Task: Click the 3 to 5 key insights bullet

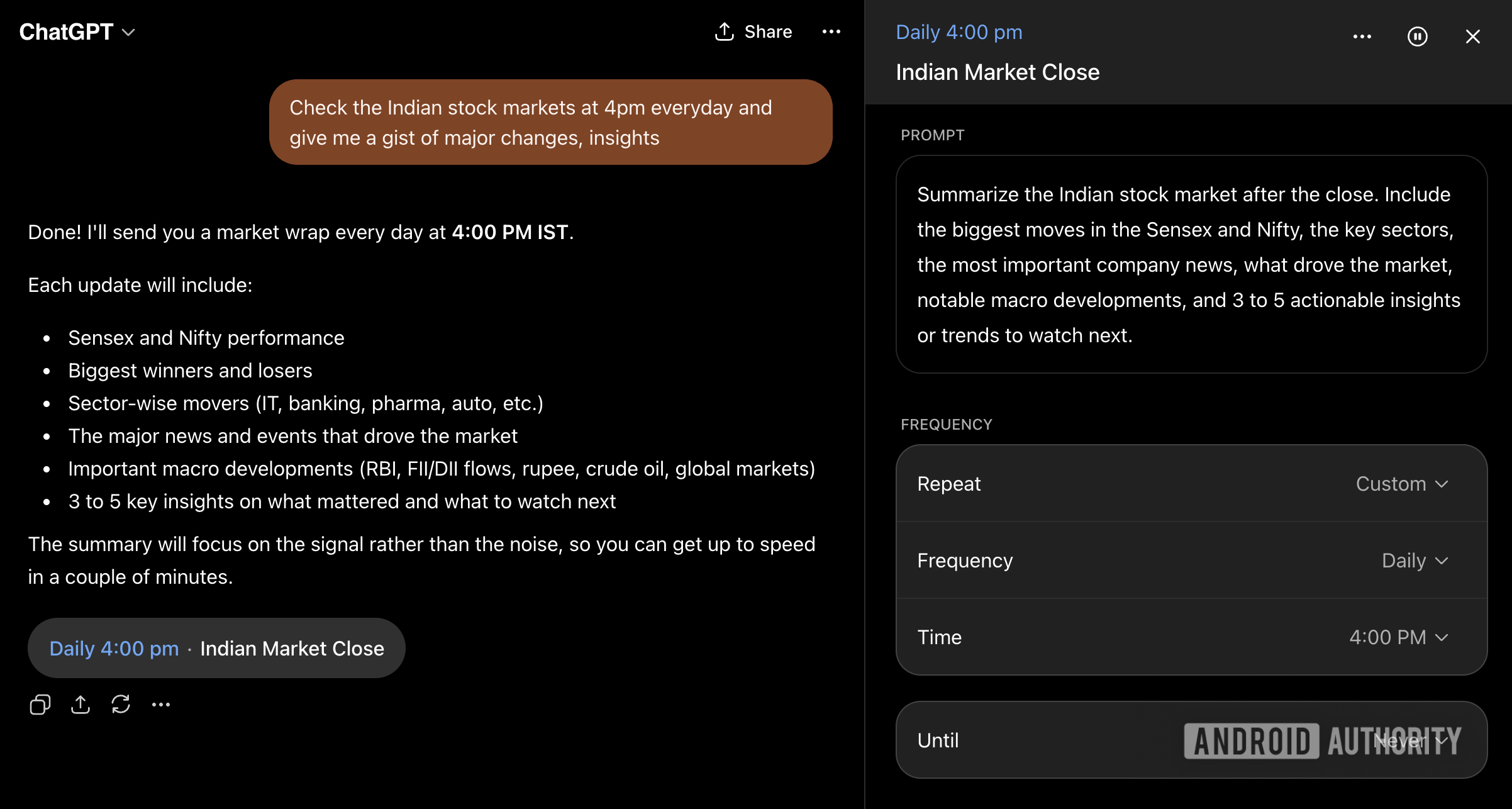Action: 342,501
